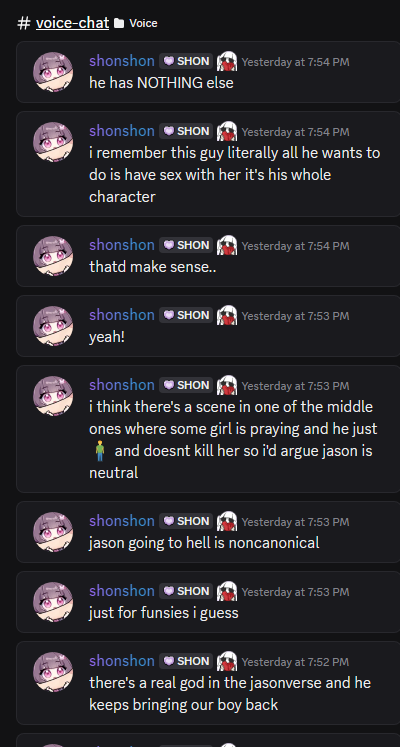Click SHON tag on "jason going to hell" message
The image size is (400, 747).
186,521
